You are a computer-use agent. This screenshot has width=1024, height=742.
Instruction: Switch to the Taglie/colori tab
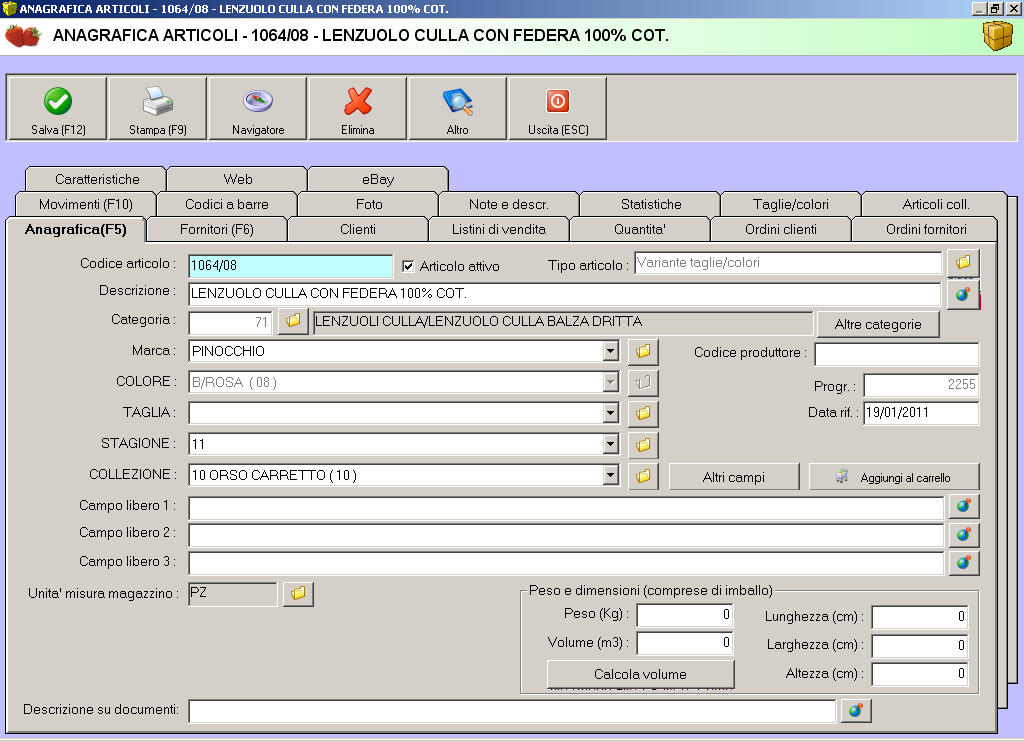click(x=790, y=204)
